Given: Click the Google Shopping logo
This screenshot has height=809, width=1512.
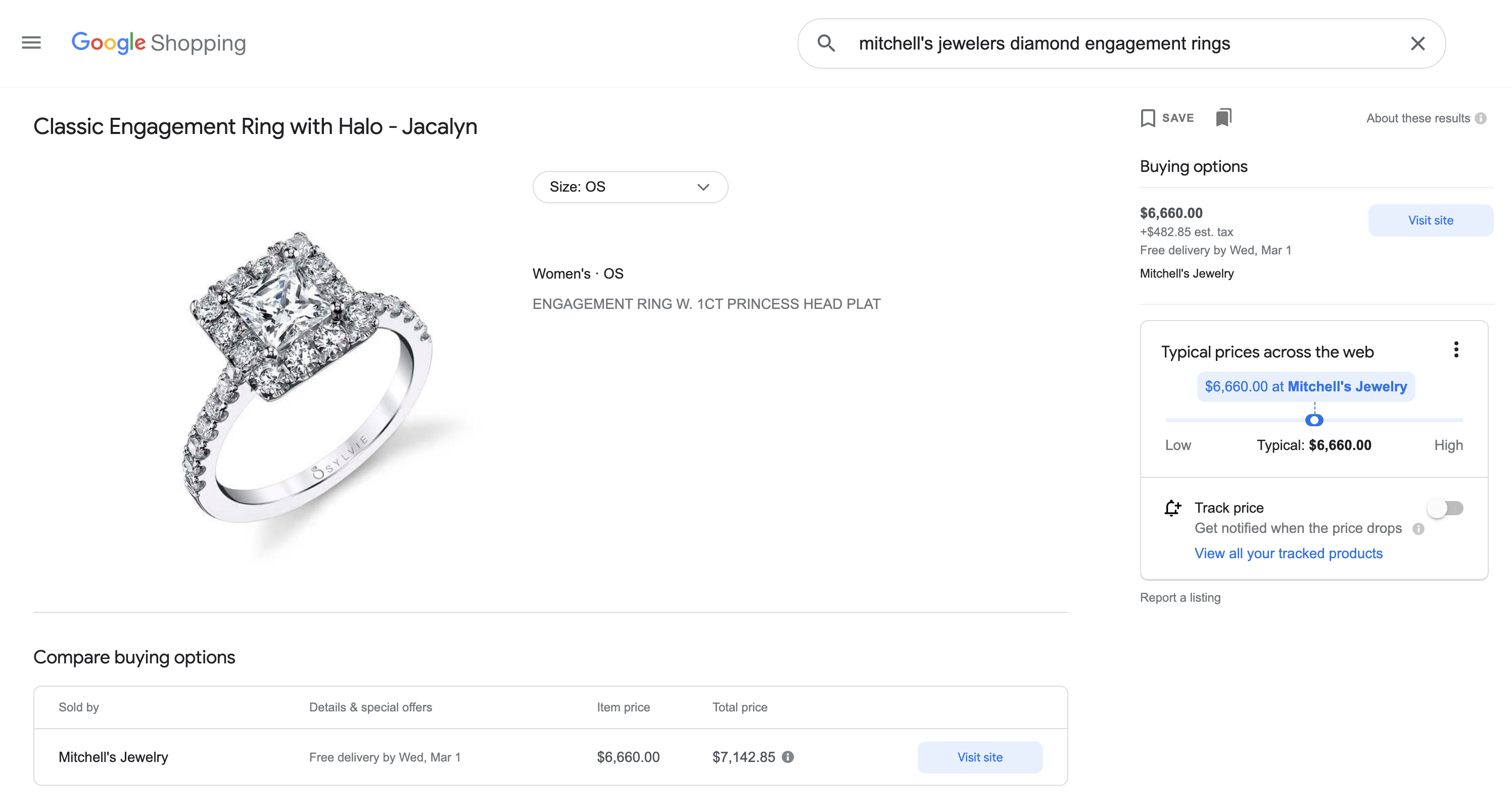Looking at the screenshot, I should (159, 43).
